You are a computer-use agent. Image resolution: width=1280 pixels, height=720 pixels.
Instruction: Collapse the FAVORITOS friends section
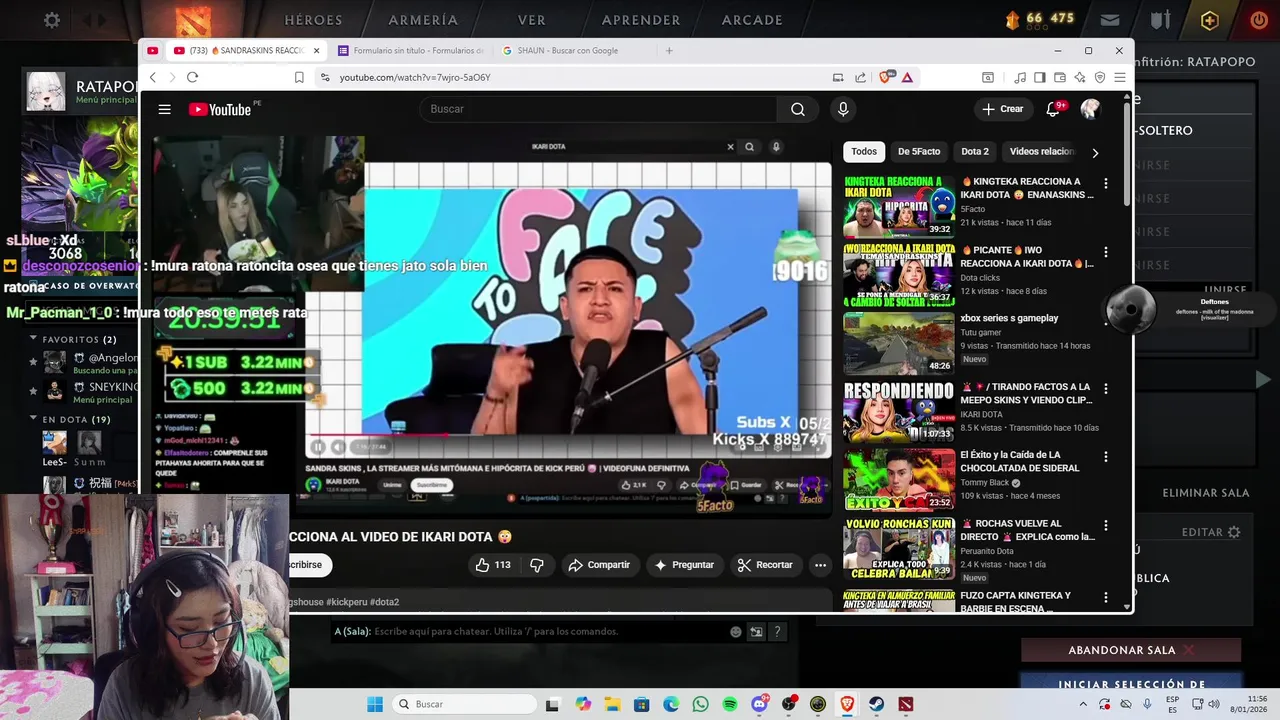(33, 340)
